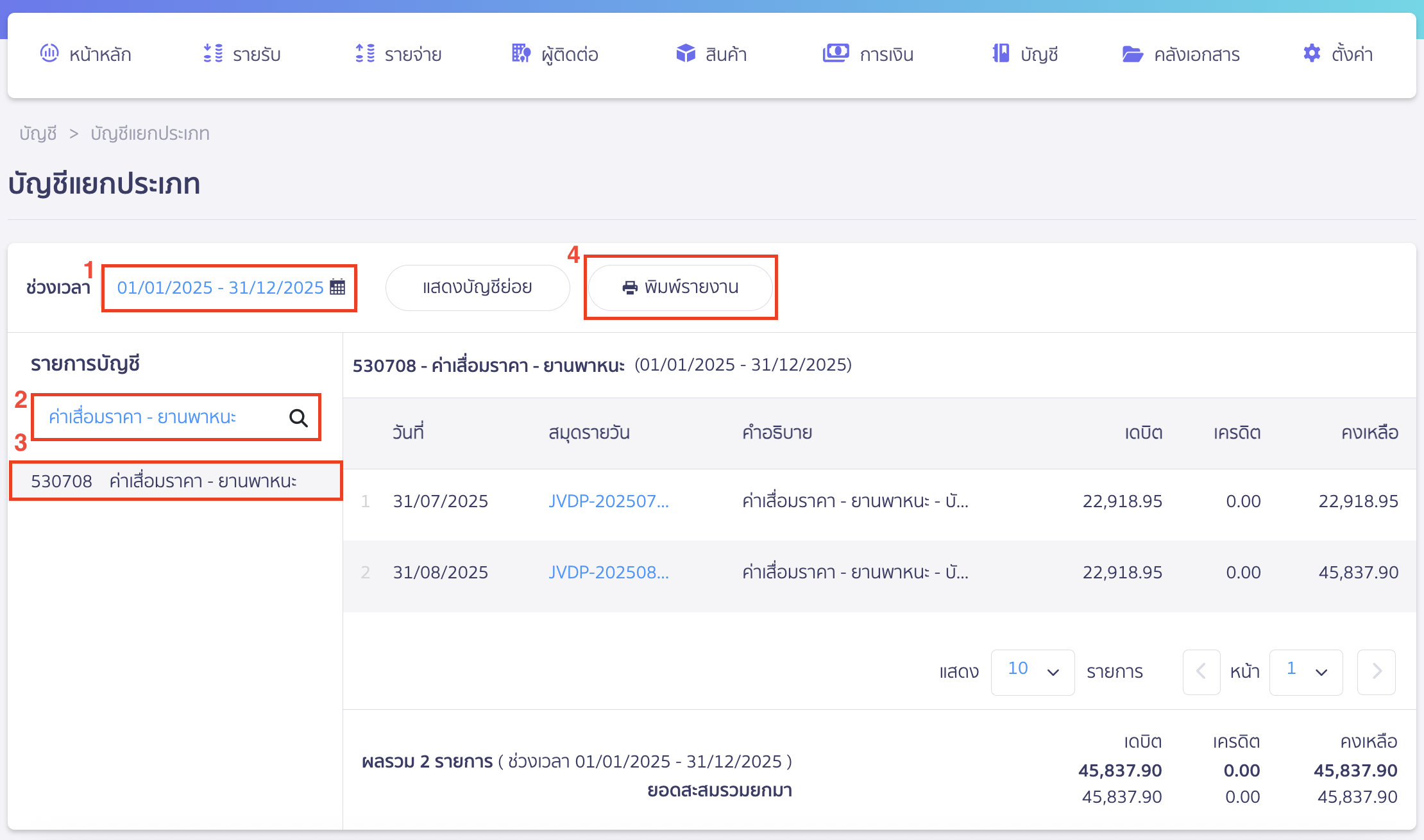This screenshot has width=1424, height=840.
Task: Click the building icon for ผู้ติดต่อ
Action: [x=521, y=53]
